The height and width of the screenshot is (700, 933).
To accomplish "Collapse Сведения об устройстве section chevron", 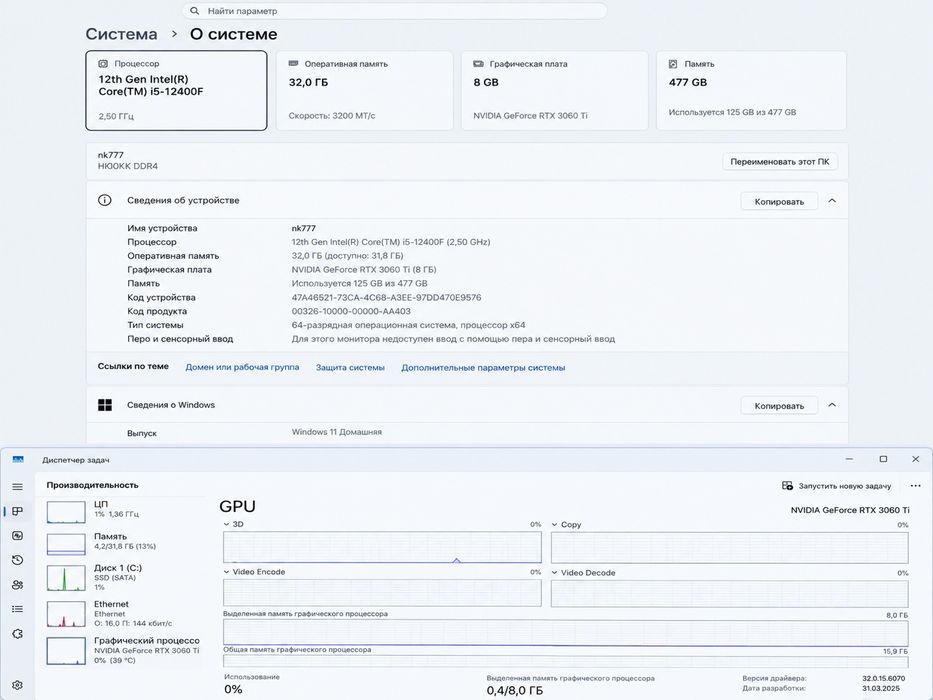I will 832,201.
